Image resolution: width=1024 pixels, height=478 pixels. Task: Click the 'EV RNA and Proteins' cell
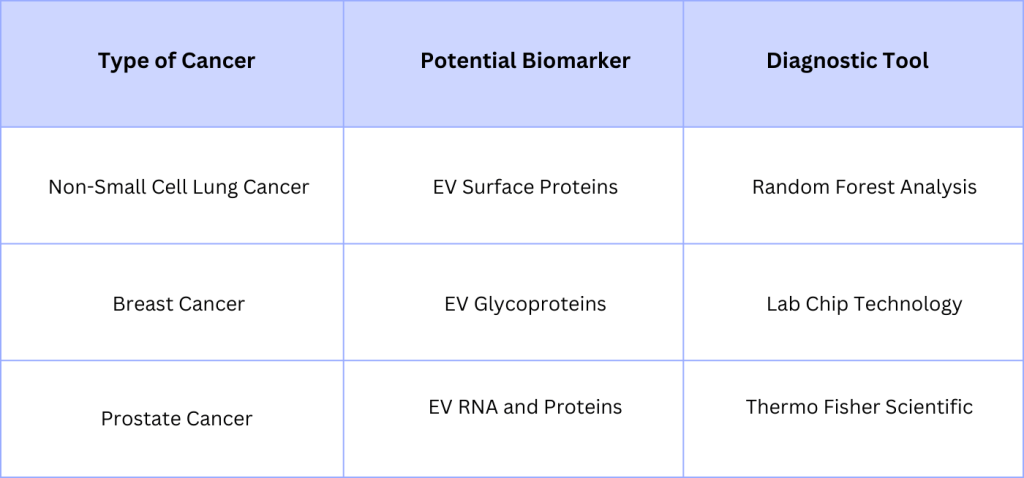525,407
